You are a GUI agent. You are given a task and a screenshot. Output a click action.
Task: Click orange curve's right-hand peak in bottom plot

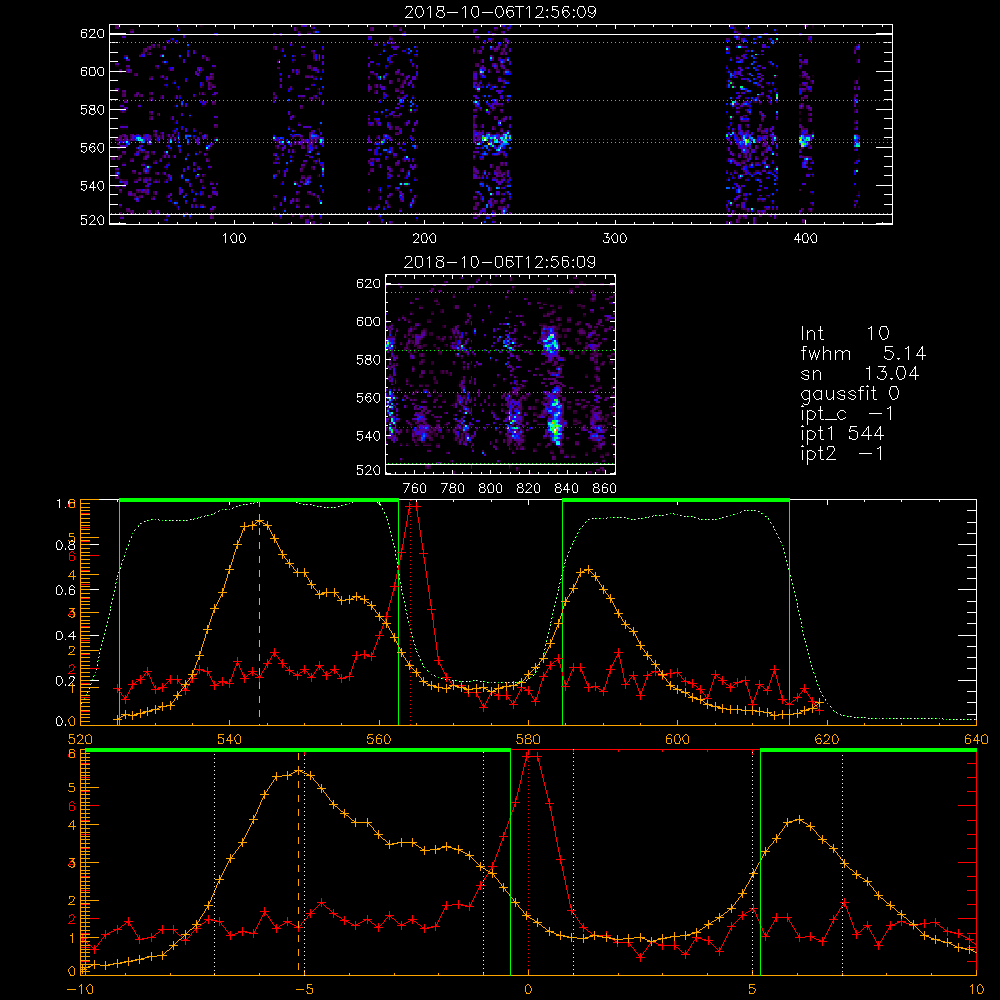pos(798,820)
